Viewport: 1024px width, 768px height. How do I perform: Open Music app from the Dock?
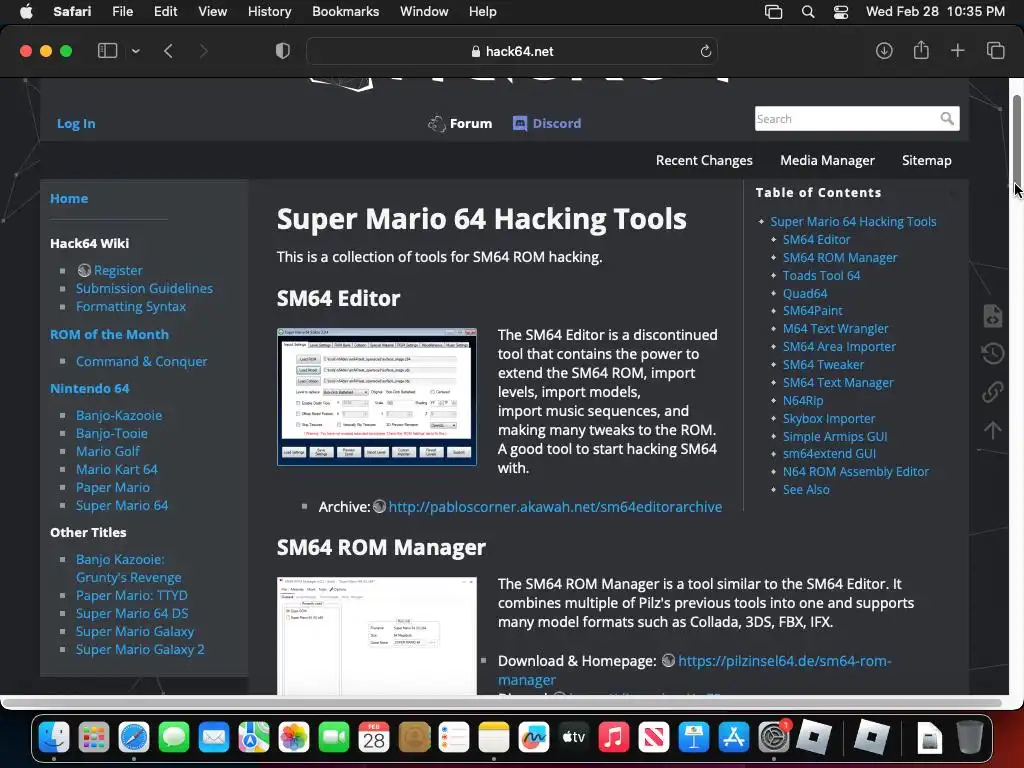pos(613,737)
